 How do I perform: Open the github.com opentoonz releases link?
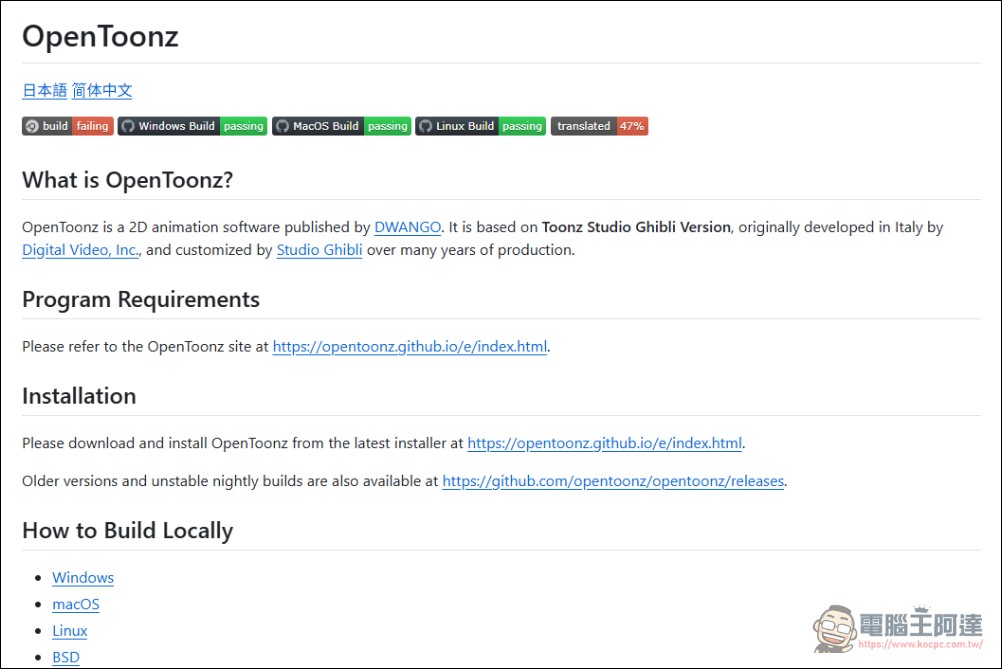613,481
